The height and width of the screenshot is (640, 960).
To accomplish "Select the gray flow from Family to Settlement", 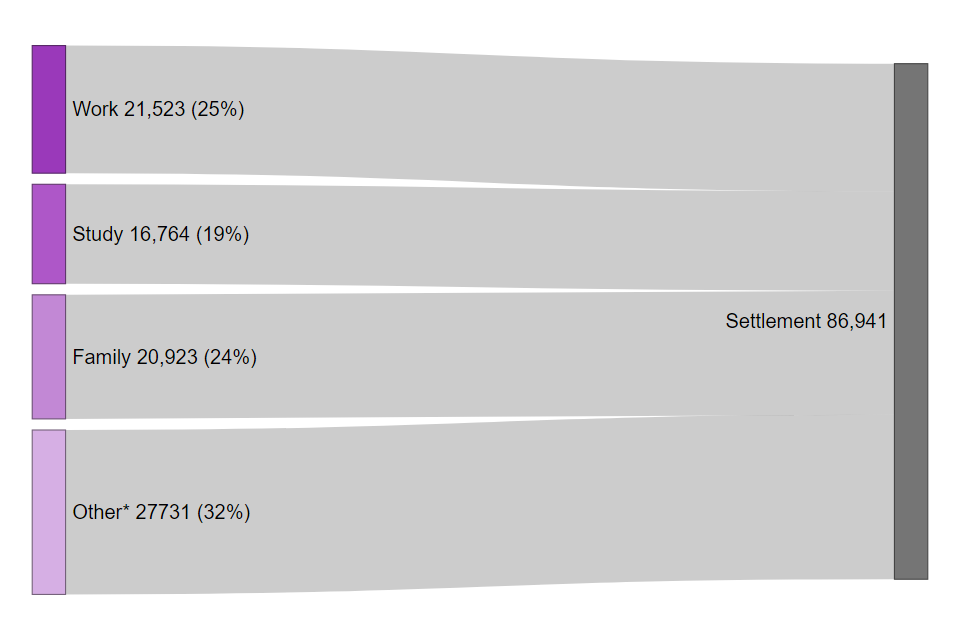I will [x=480, y=355].
